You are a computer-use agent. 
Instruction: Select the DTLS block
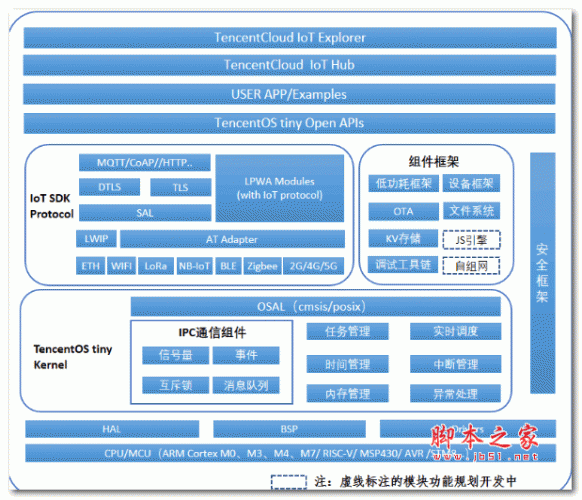point(109,187)
